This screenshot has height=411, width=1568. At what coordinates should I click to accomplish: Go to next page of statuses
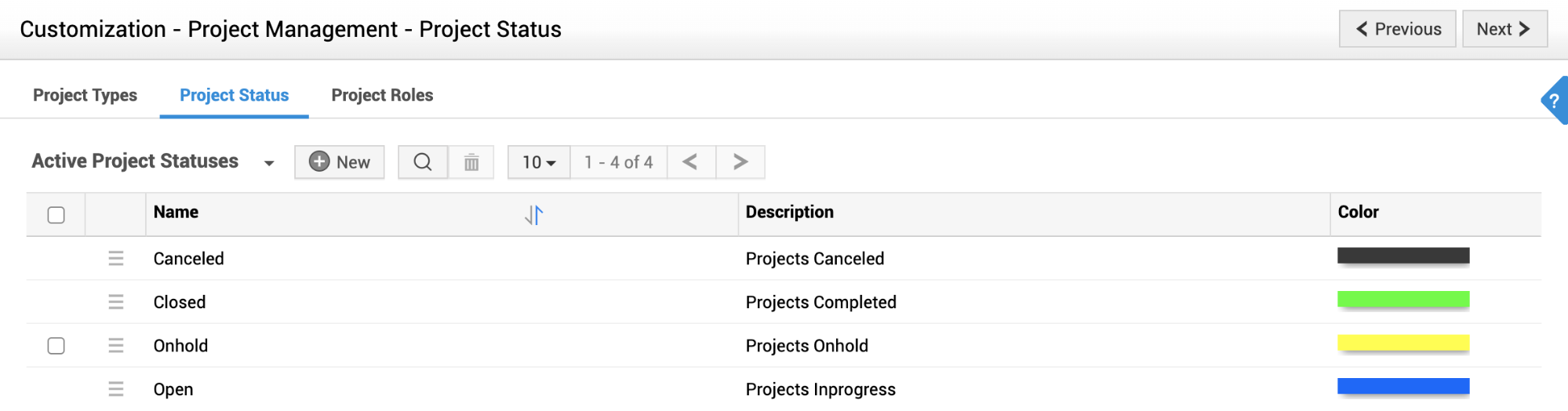[740, 162]
